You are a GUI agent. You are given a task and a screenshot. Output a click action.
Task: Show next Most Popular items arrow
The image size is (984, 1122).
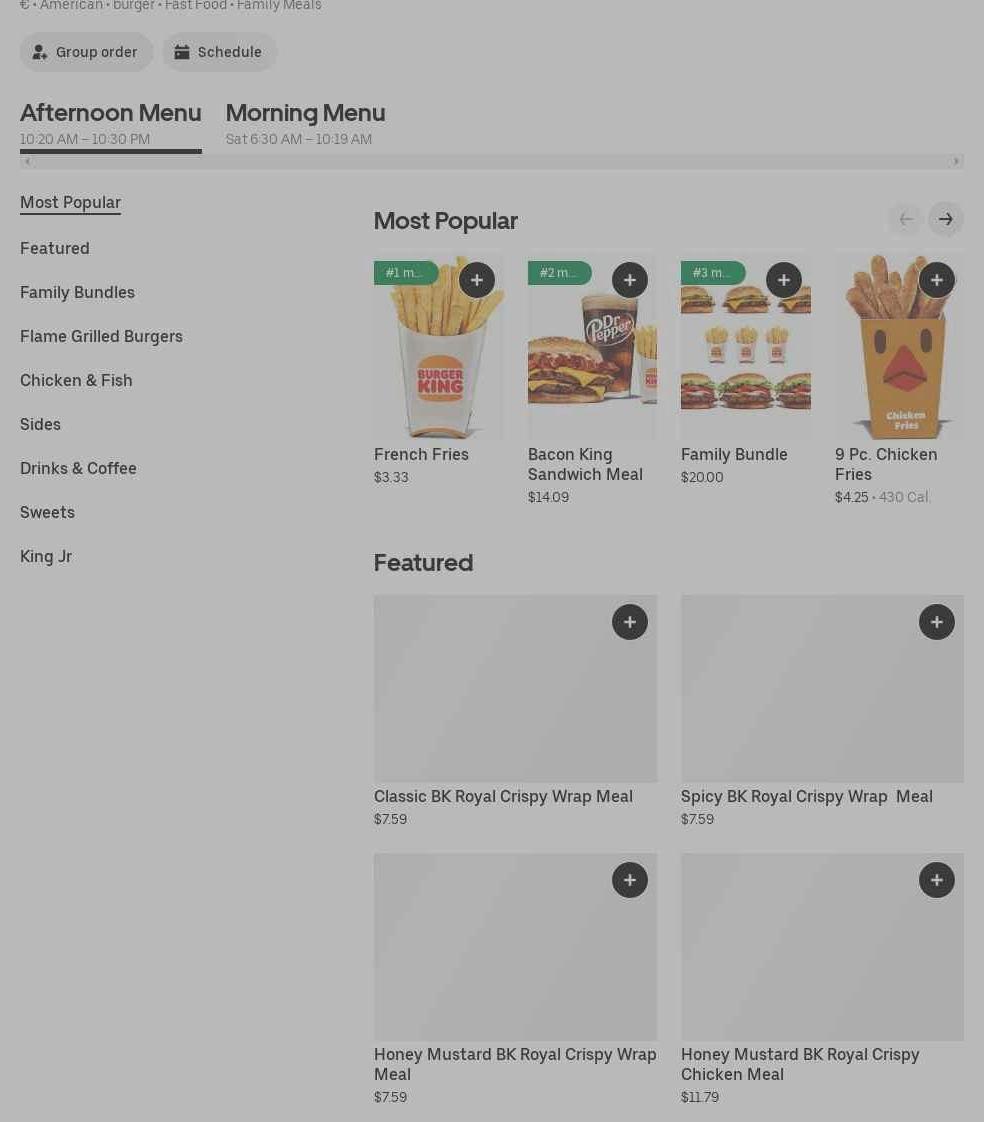(945, 219)
